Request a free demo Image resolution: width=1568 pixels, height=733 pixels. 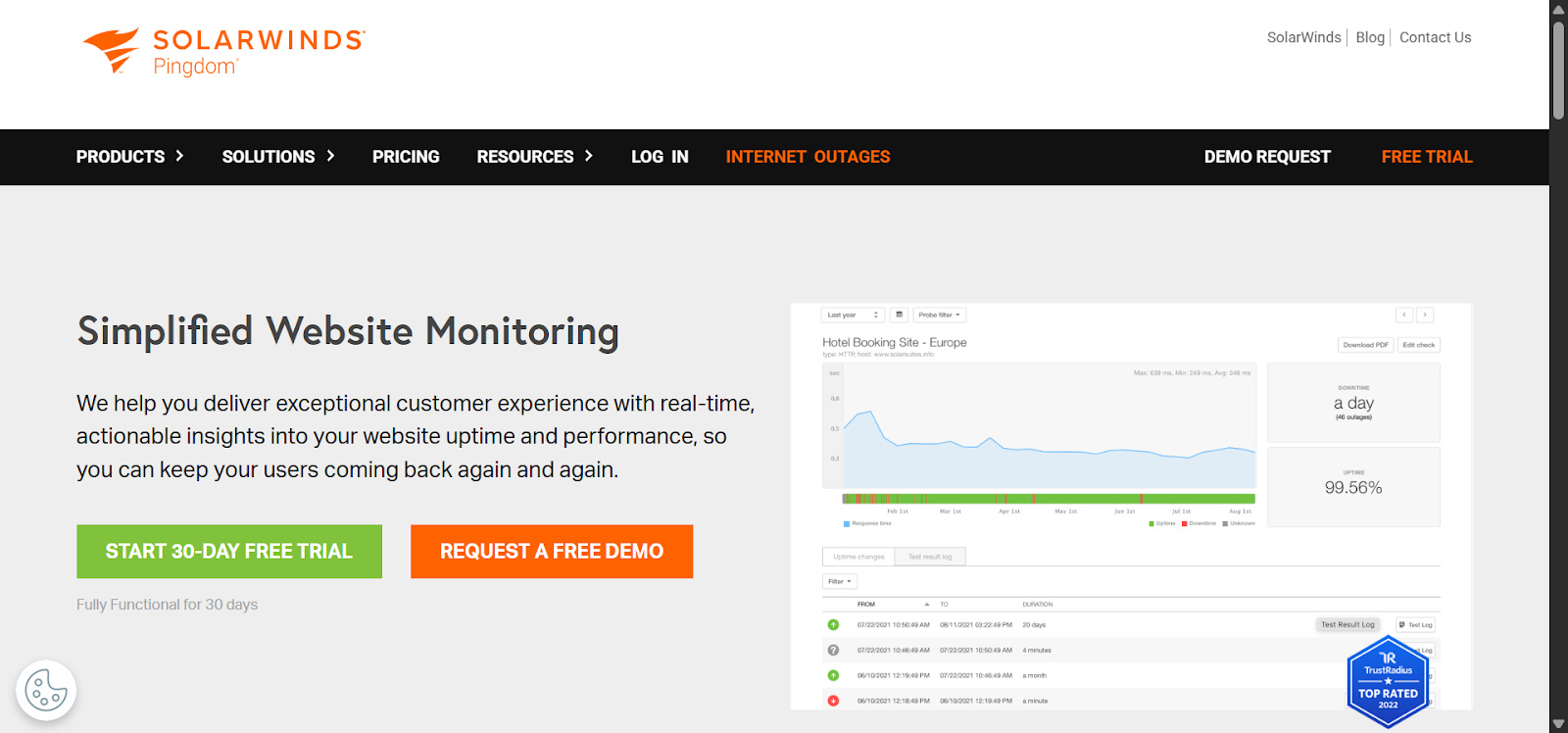pos(552,552)
